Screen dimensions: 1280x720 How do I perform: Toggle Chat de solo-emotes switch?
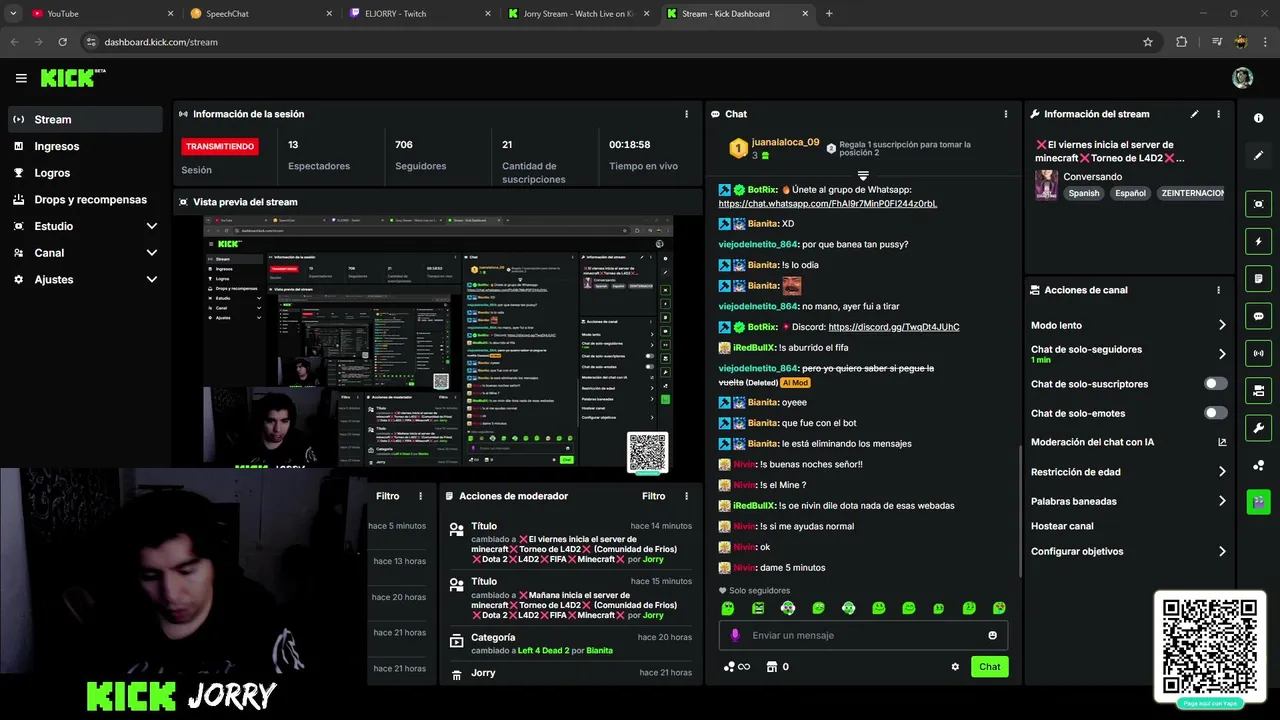(1216, 413)
